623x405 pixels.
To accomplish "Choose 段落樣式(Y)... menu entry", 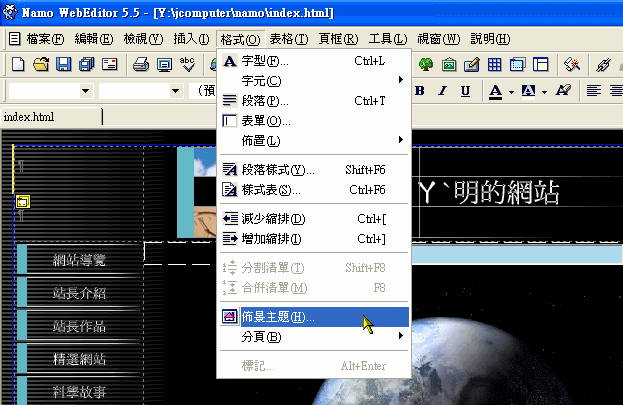I will (x=314, y=170).
